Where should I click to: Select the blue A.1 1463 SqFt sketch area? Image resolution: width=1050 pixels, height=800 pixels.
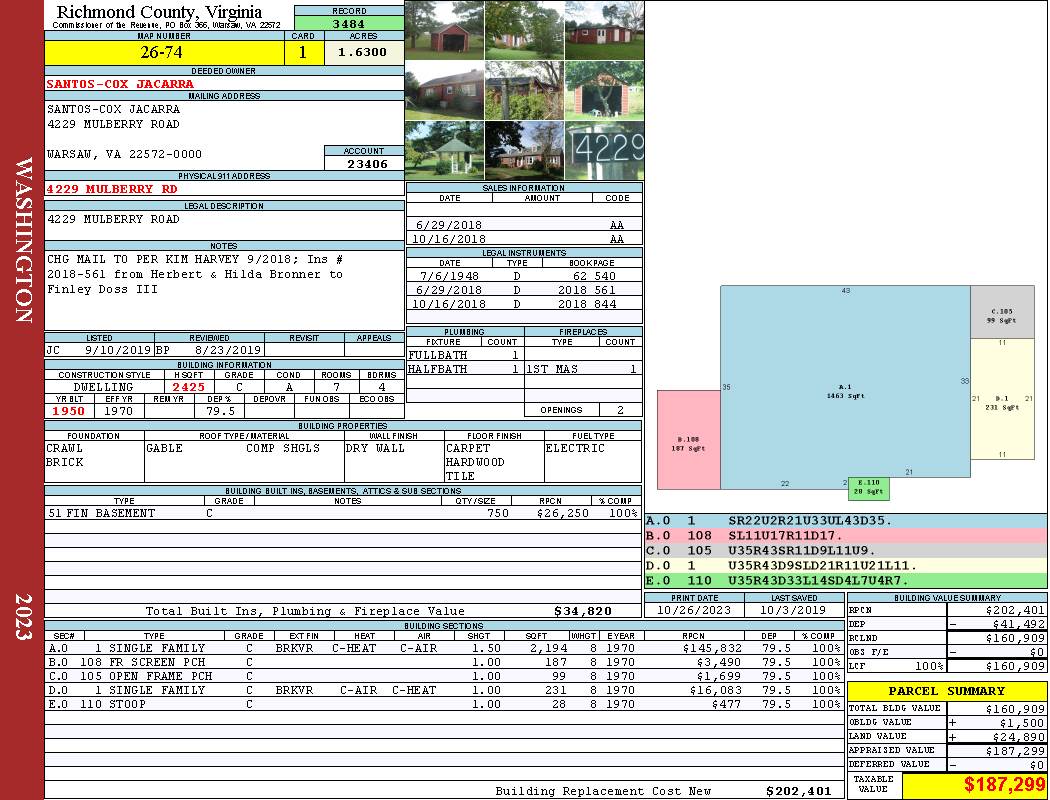pyautogui.click(x=845, y=390)
